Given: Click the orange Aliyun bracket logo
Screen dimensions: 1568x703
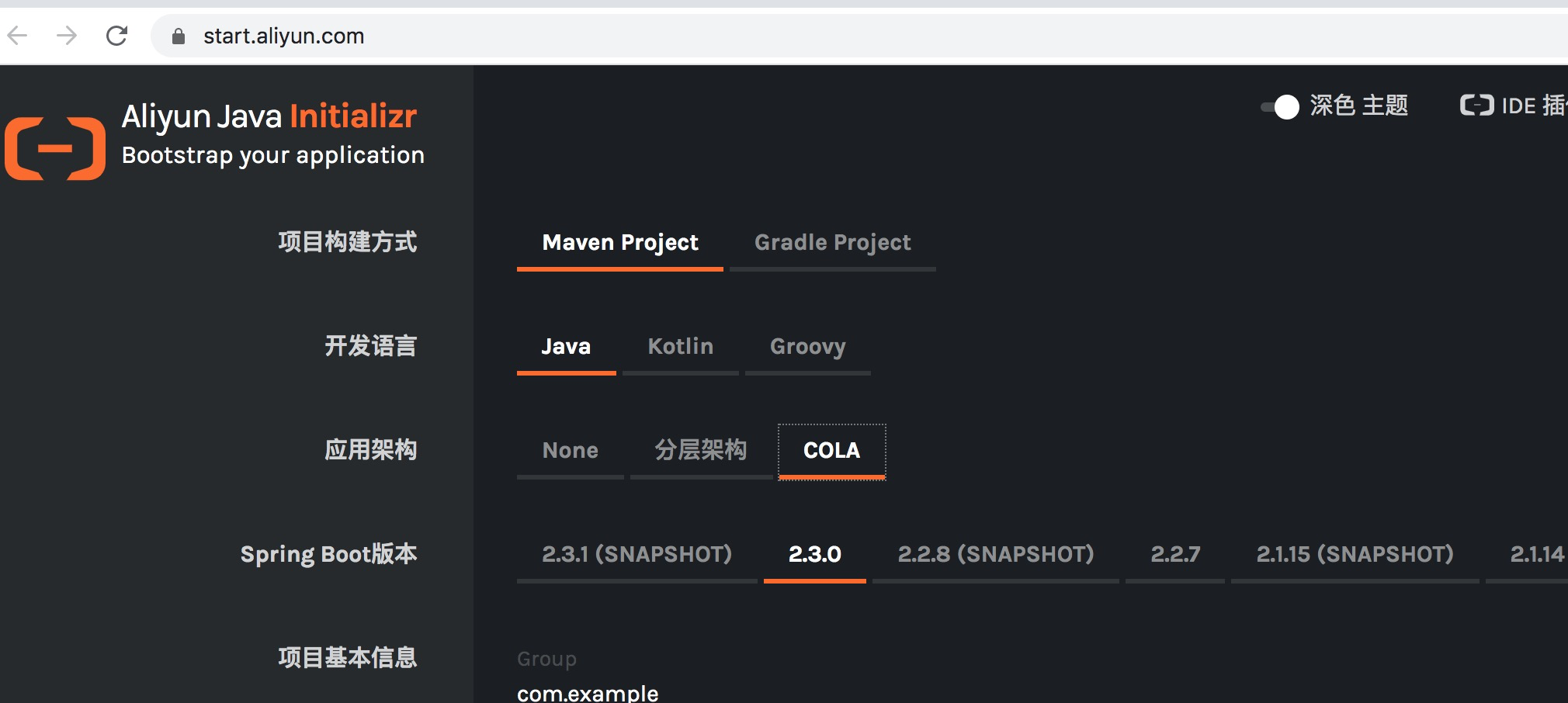Looking at the screenshot, I should tap(55, 149).
